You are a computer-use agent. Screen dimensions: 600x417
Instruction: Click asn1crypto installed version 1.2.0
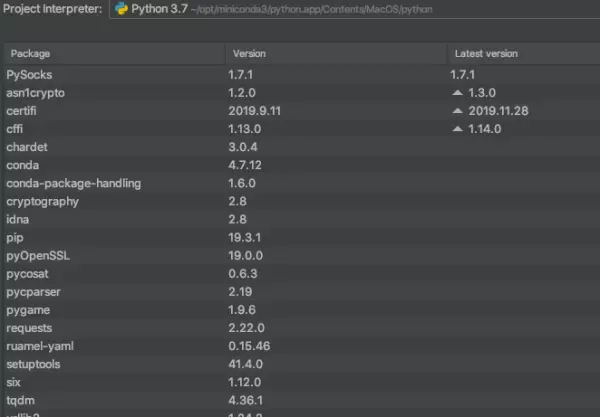242,93
